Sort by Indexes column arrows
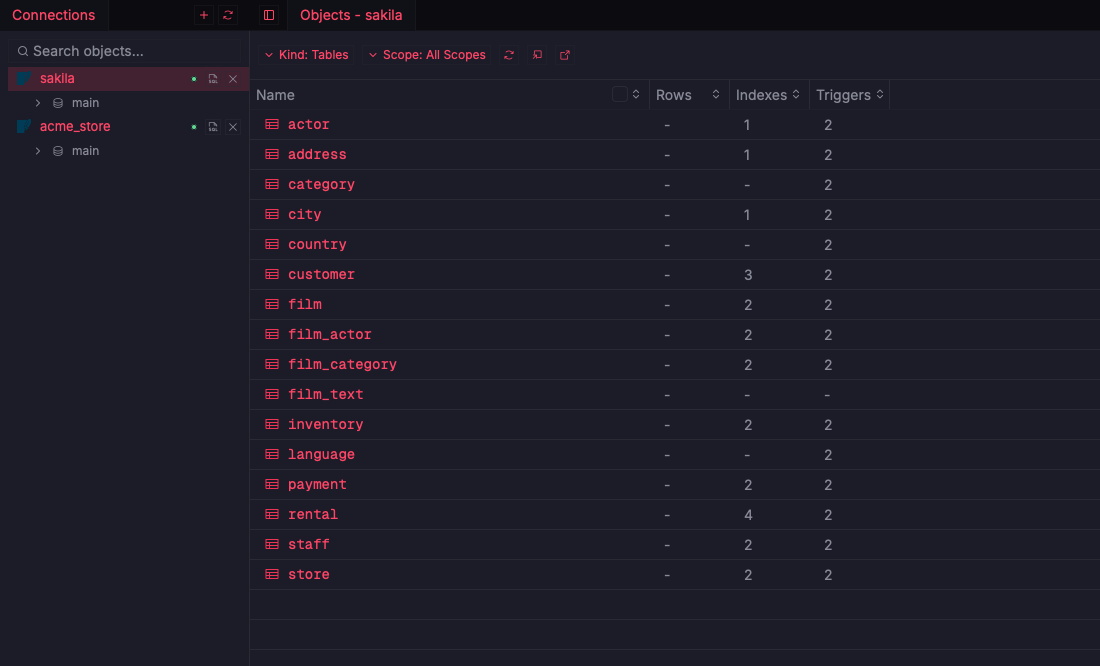Image resolution: width=1100 pixels, height=666 pixels. (x=796, y=94)
